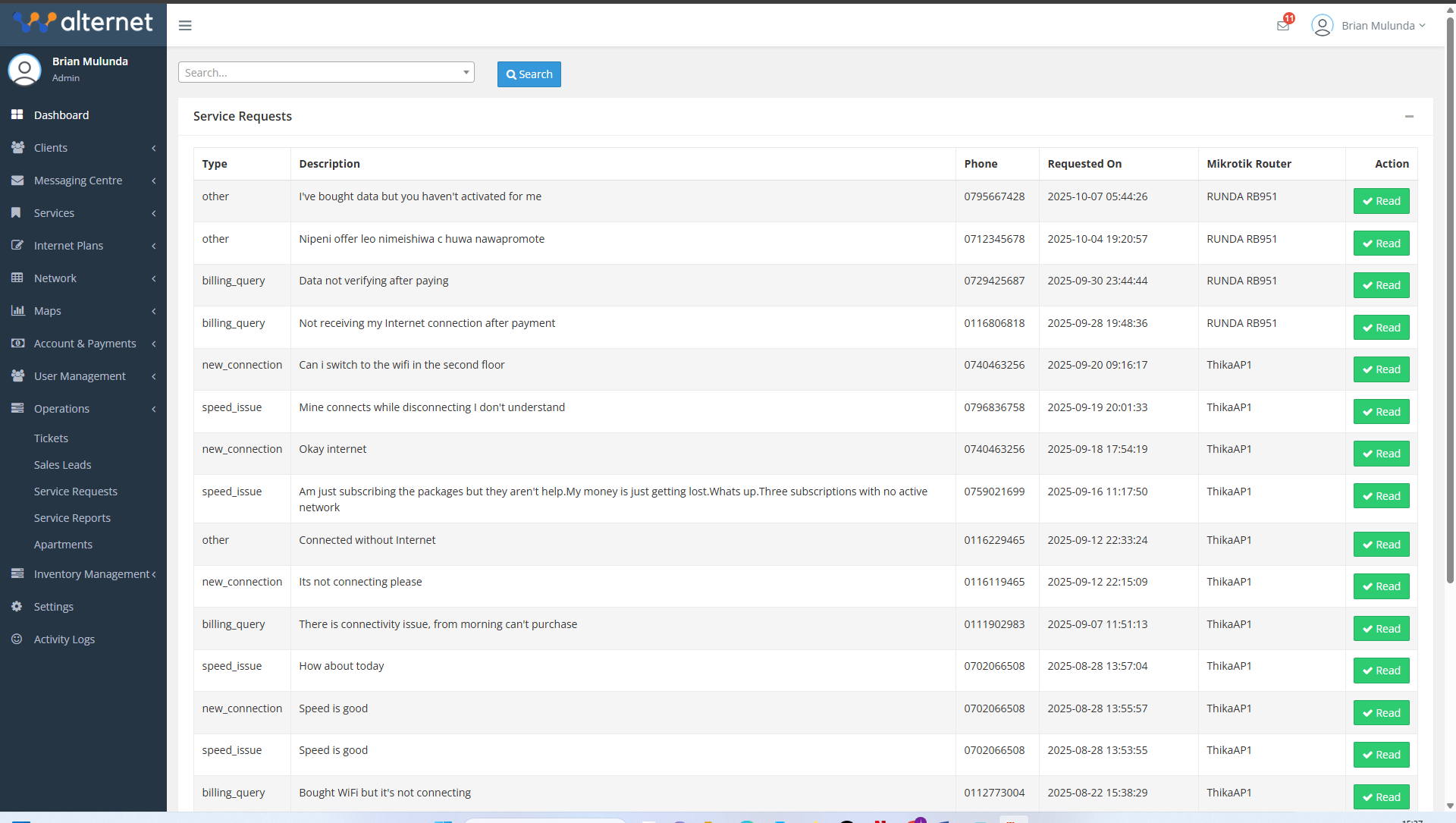The height and width of the screenshot is (823, 1456).
Task: Toggle the sidebar with the hamburger icon
Action: (184, 25)
